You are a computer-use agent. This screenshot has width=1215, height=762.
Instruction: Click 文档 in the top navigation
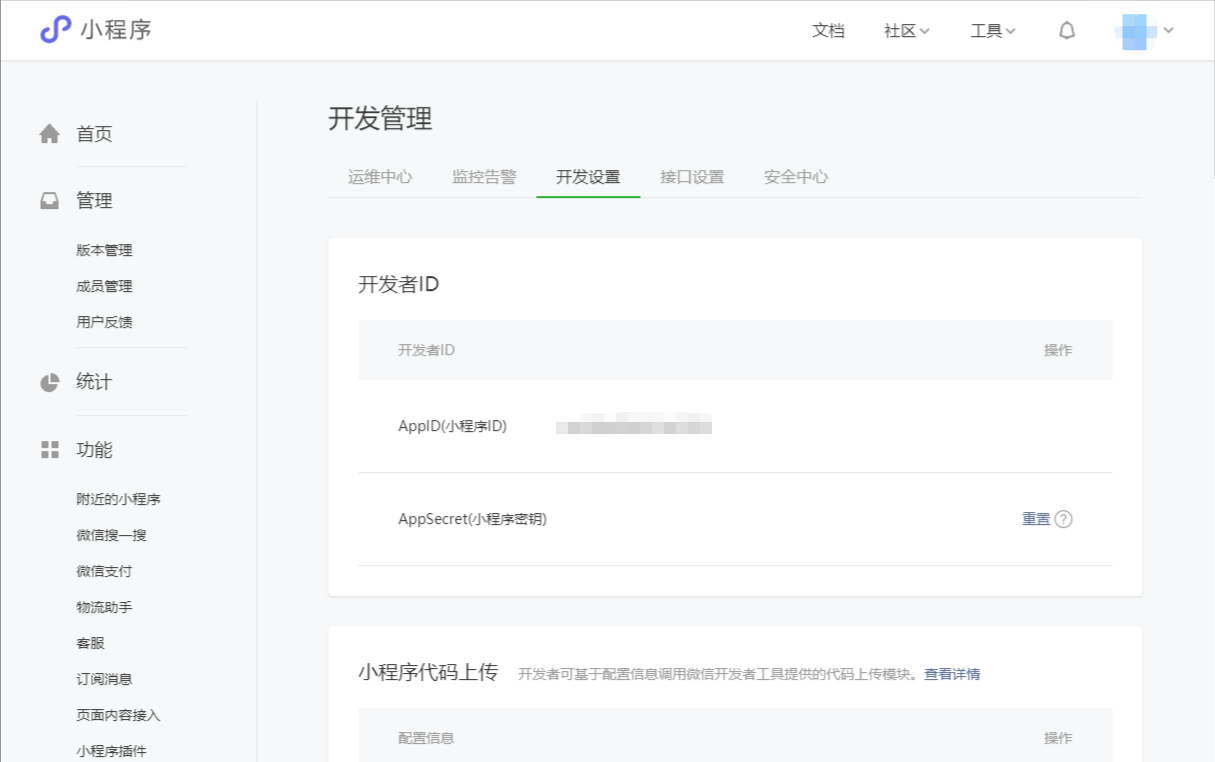tap(828, 30)
